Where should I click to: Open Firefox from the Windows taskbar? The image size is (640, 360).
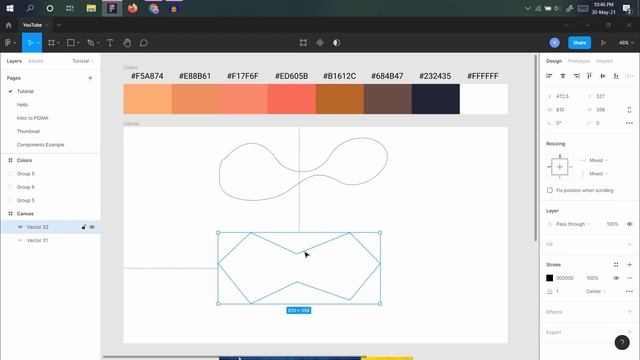133,8
